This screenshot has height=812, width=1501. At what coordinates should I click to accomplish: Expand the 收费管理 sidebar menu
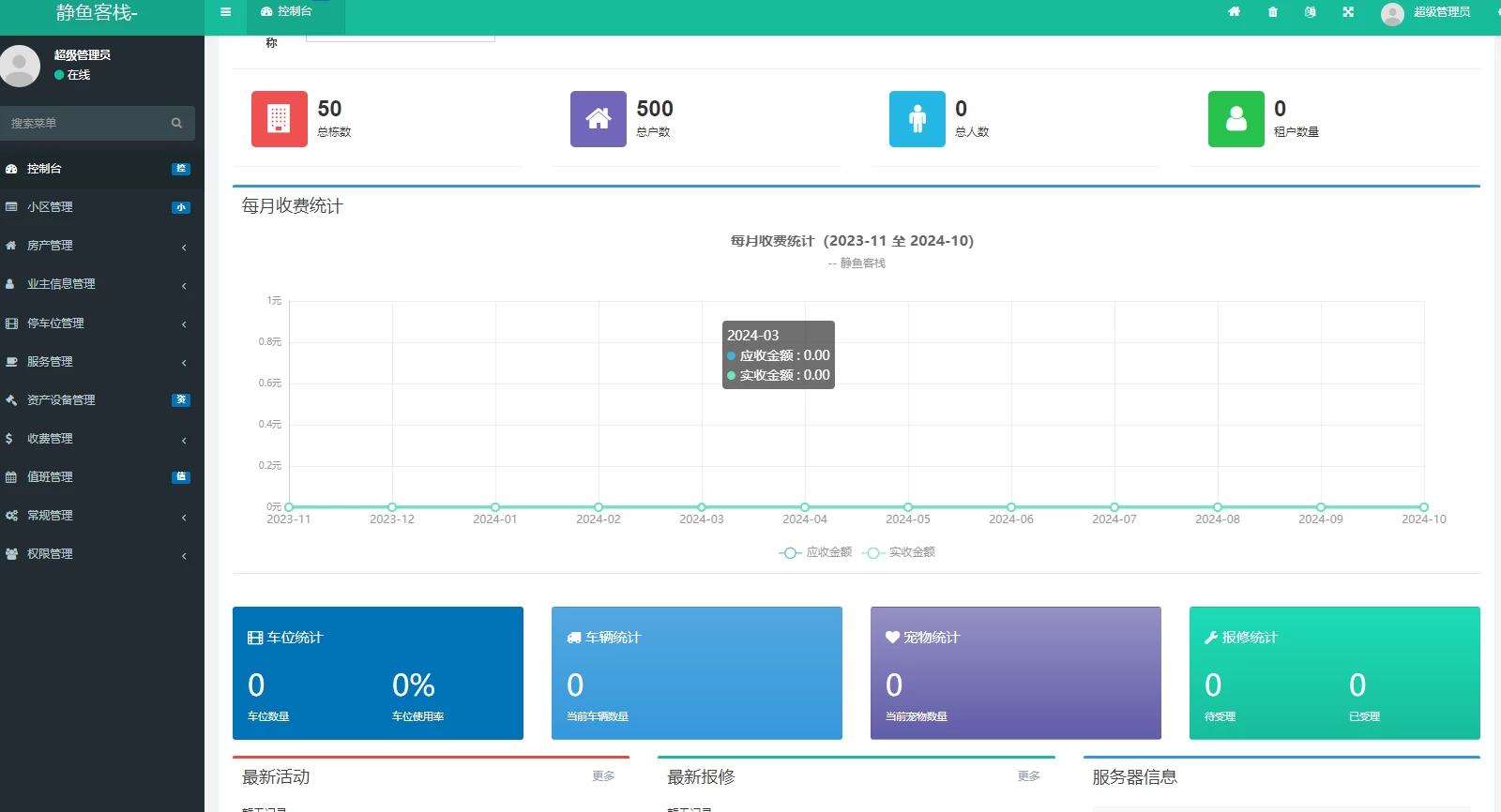click(x=101, y=439)
